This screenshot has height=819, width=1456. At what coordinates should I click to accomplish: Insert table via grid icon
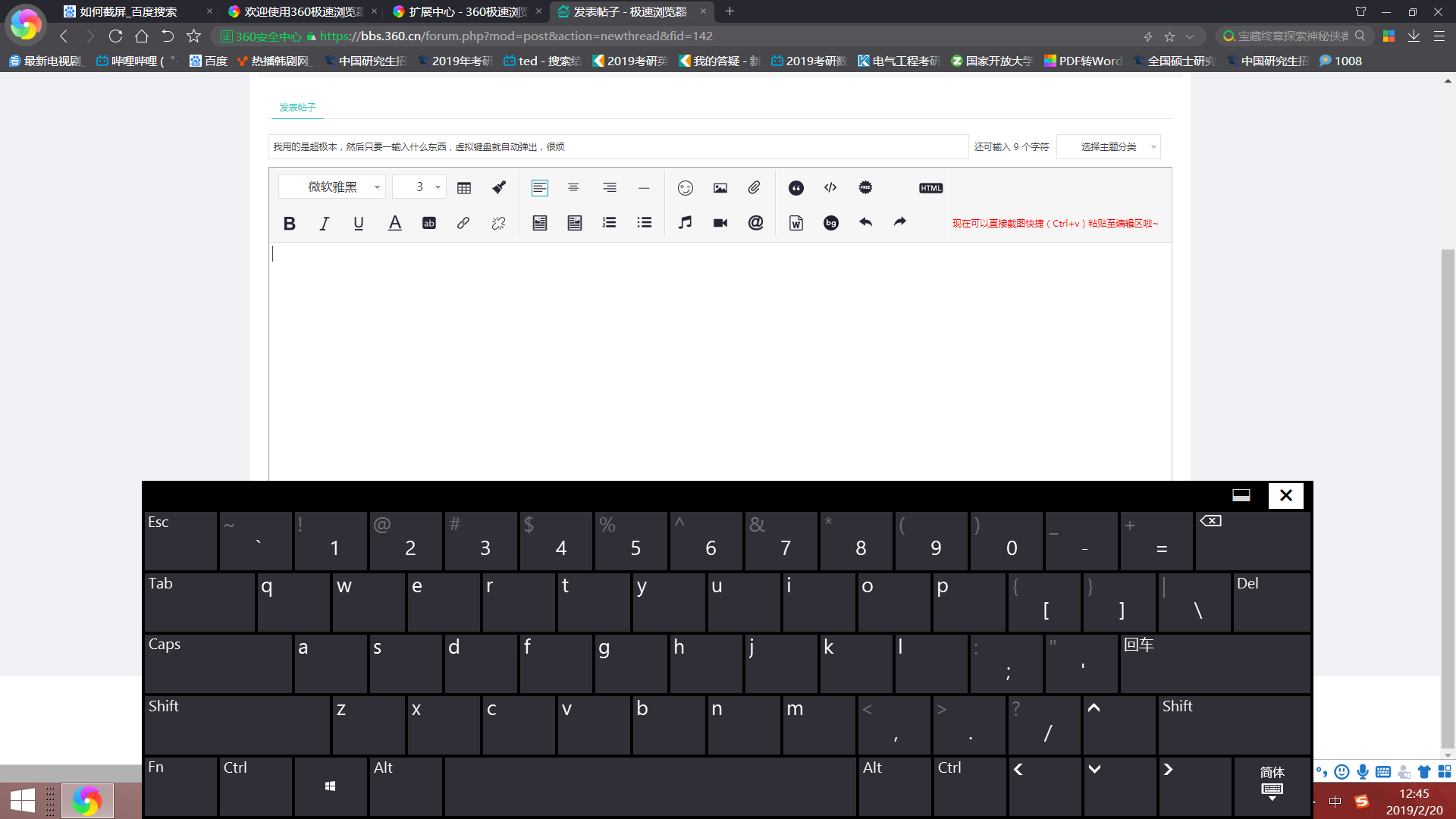pyautogui.click(x=464, y=188)
